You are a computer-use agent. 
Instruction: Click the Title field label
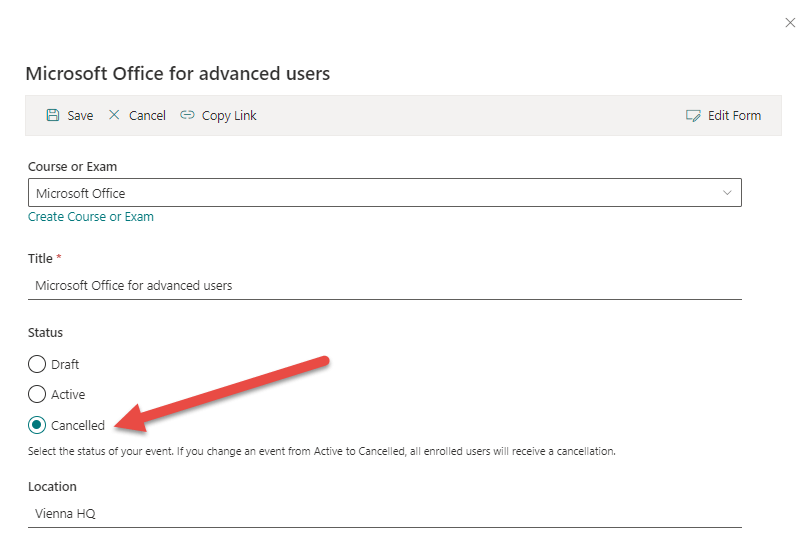40,259
